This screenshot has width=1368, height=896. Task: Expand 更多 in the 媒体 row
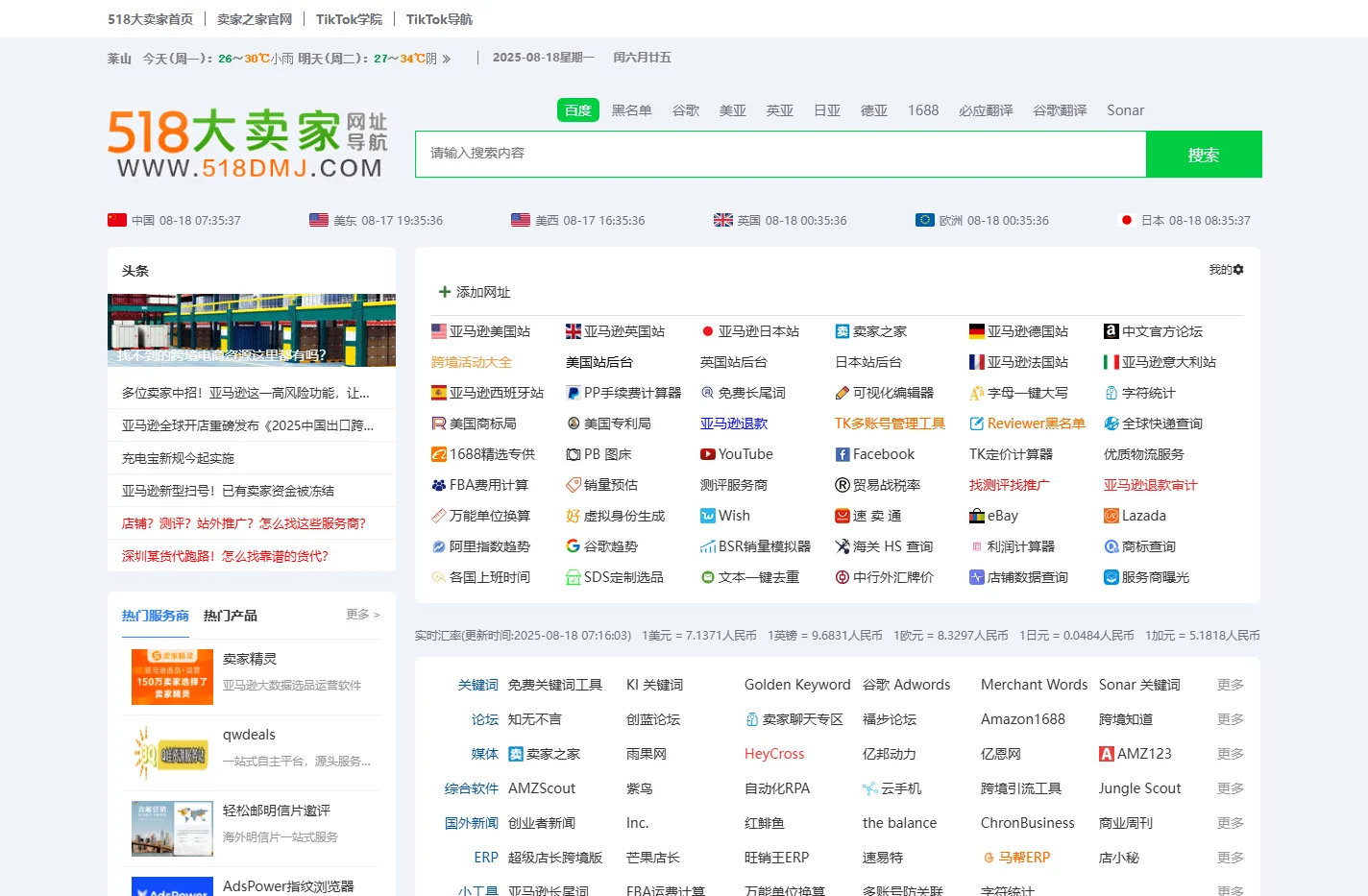pyautogui.click(x=1230, y=754)
